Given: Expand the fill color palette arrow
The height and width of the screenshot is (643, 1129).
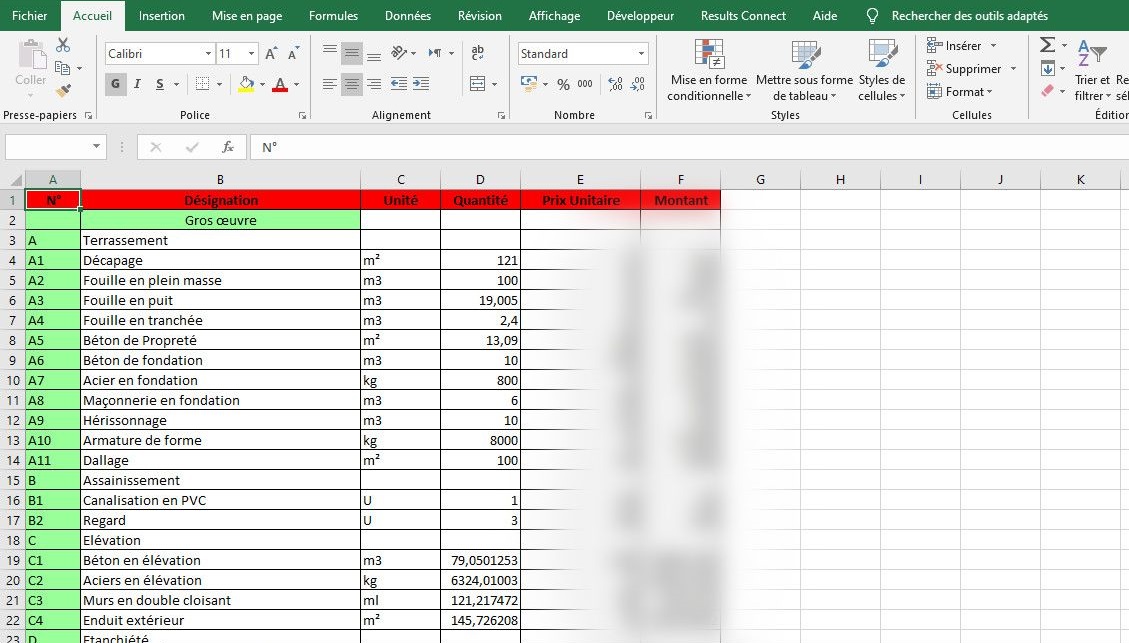Looking at the screenshot, I should tap(262, 84).
